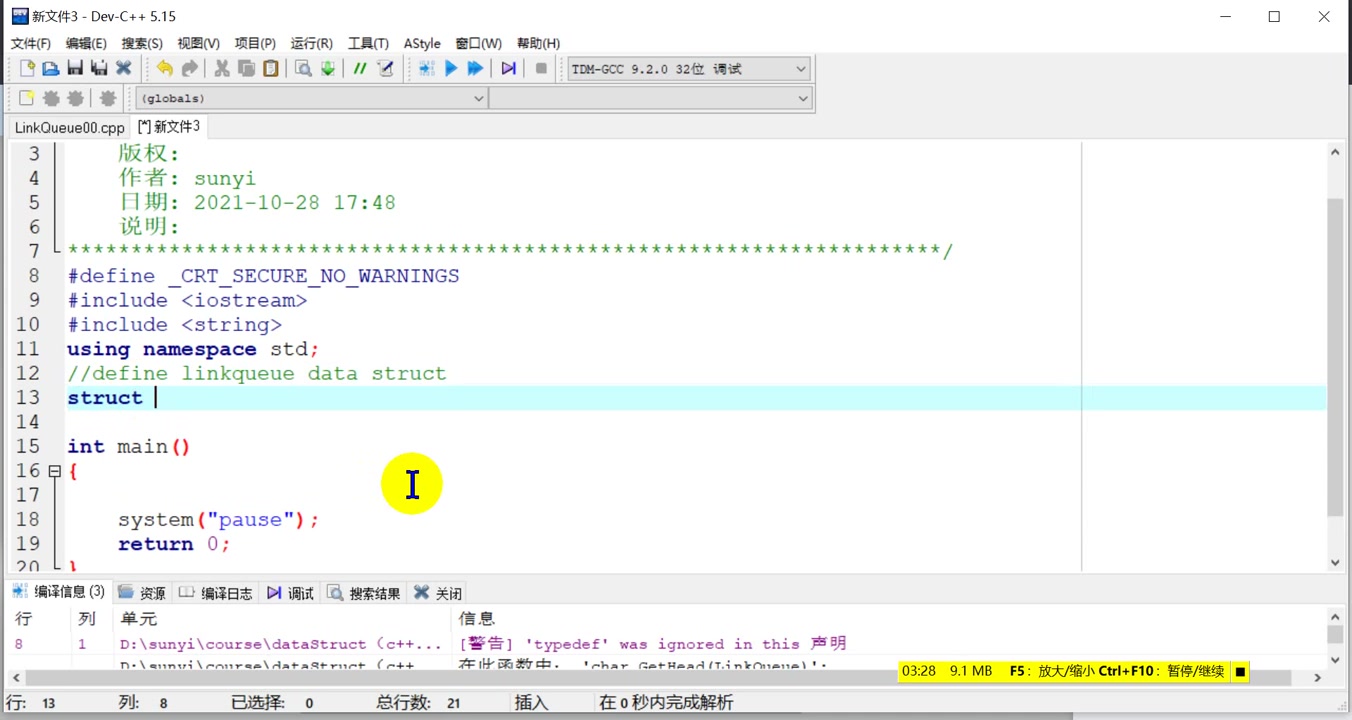
Task: Comment code using the // toolbar icon
Action: click(359, 68)
